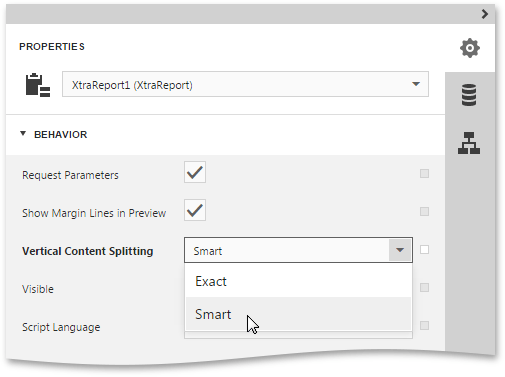Close the Vertical Content Splitting dropdown arrow
505x377 pixels.
(400, 250)
